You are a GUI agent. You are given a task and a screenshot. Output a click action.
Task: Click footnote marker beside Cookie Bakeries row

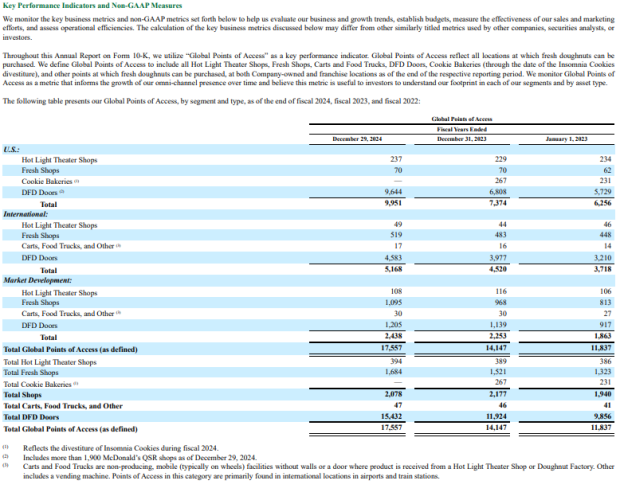tap(77, 181)
